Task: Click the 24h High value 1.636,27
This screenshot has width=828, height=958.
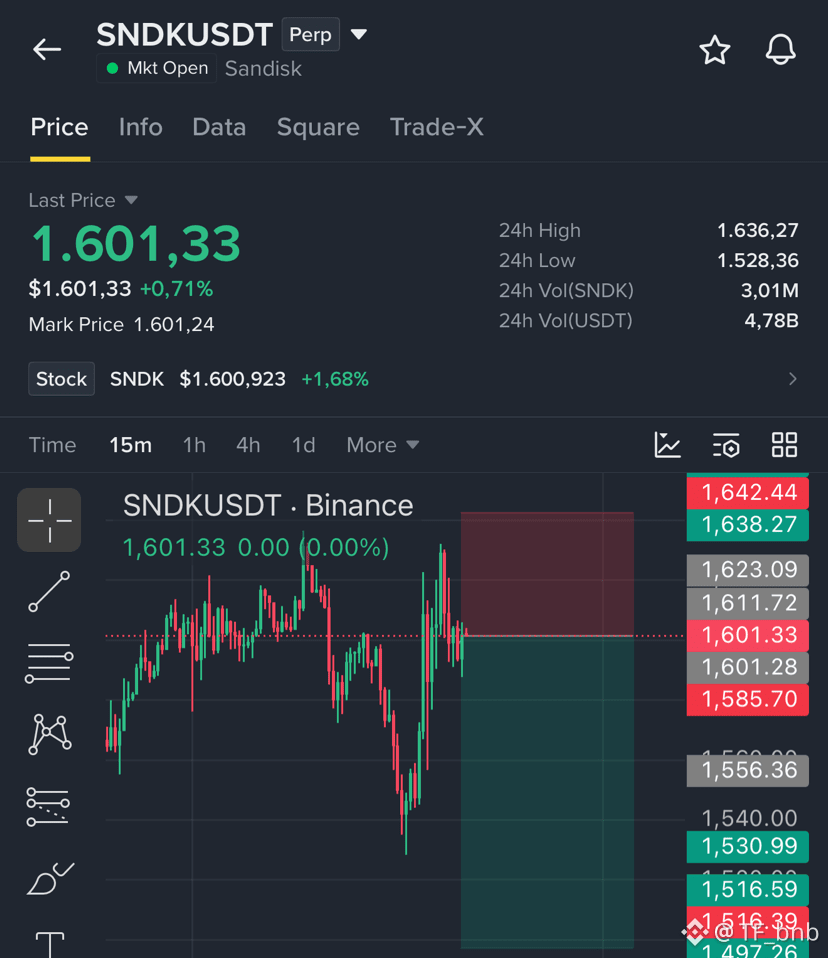Action: (757, 230)
